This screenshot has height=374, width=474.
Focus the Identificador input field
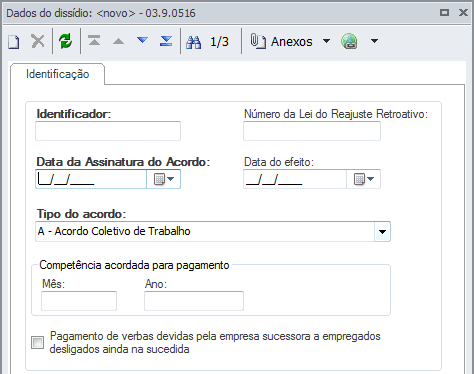[108, 131]
